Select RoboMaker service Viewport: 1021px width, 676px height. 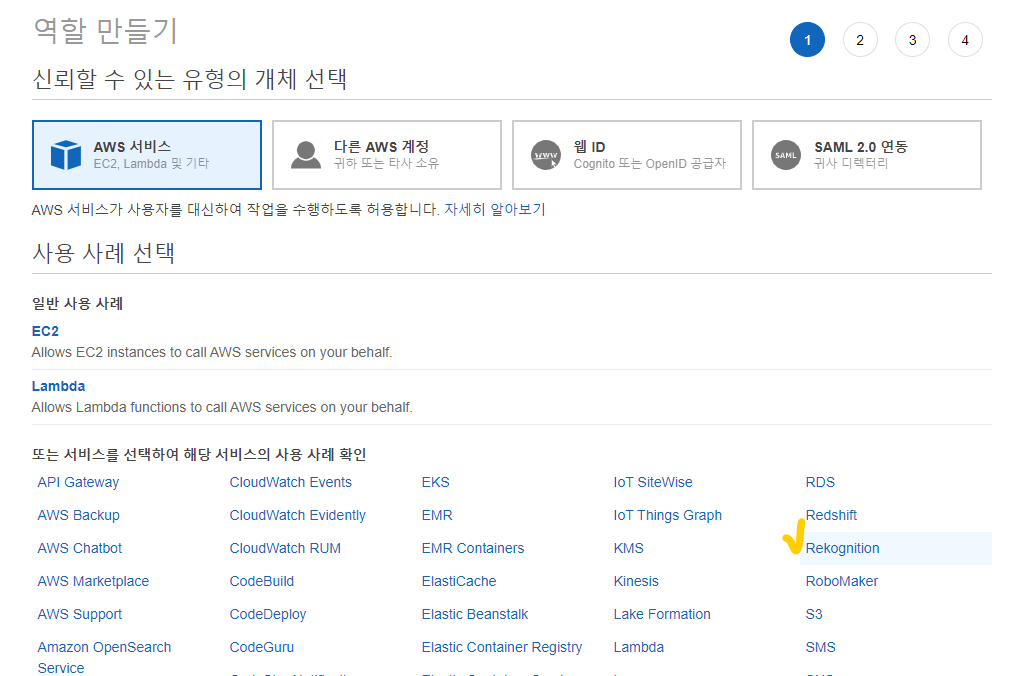tap(842, 581)
